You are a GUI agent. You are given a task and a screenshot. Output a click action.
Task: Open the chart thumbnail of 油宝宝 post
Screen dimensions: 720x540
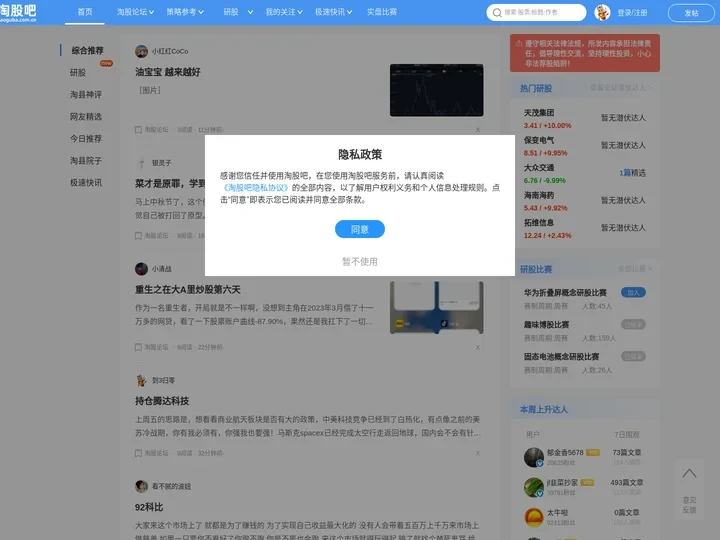point(436,90)
